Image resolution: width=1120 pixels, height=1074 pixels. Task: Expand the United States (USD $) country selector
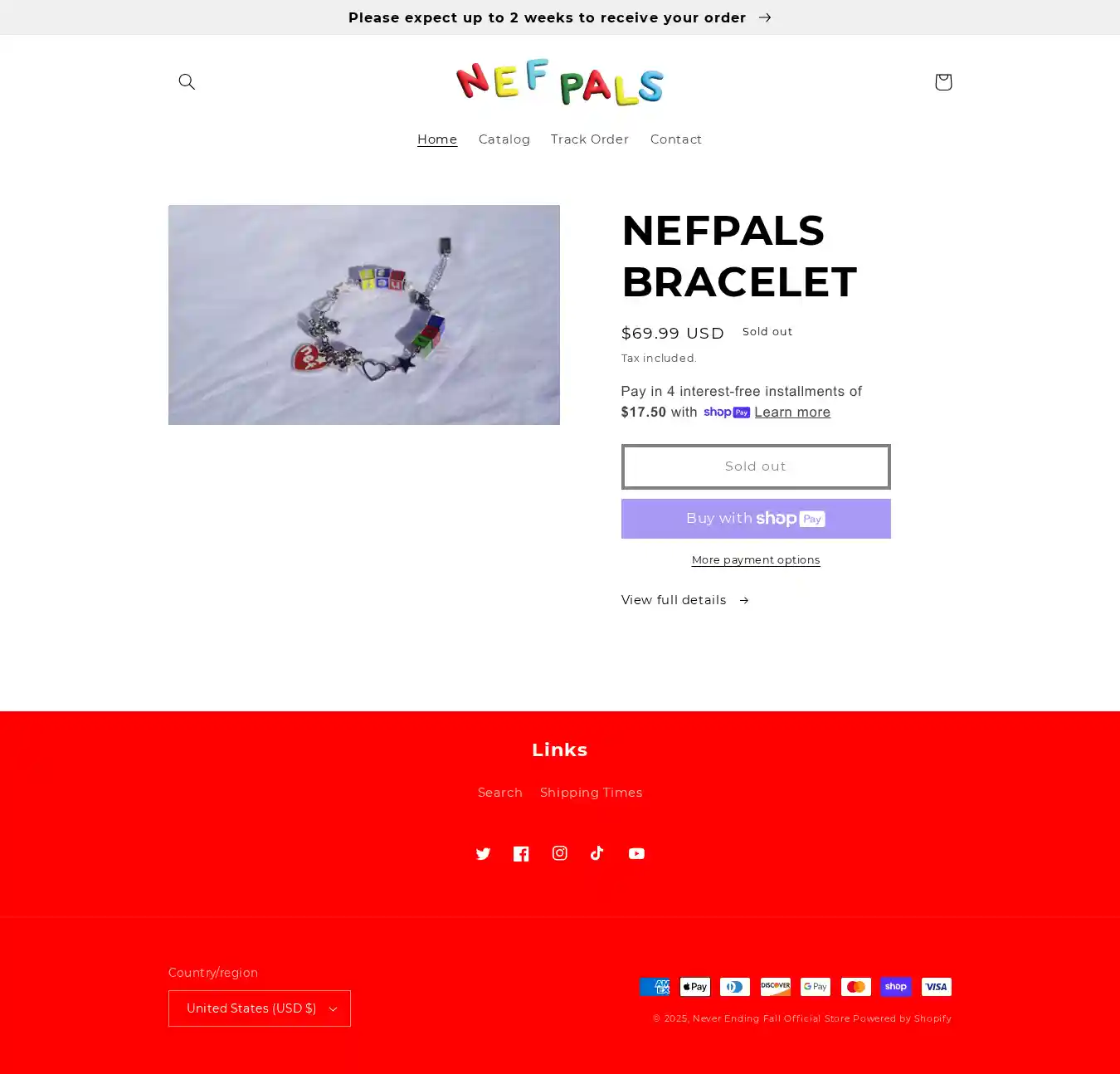260,1008
